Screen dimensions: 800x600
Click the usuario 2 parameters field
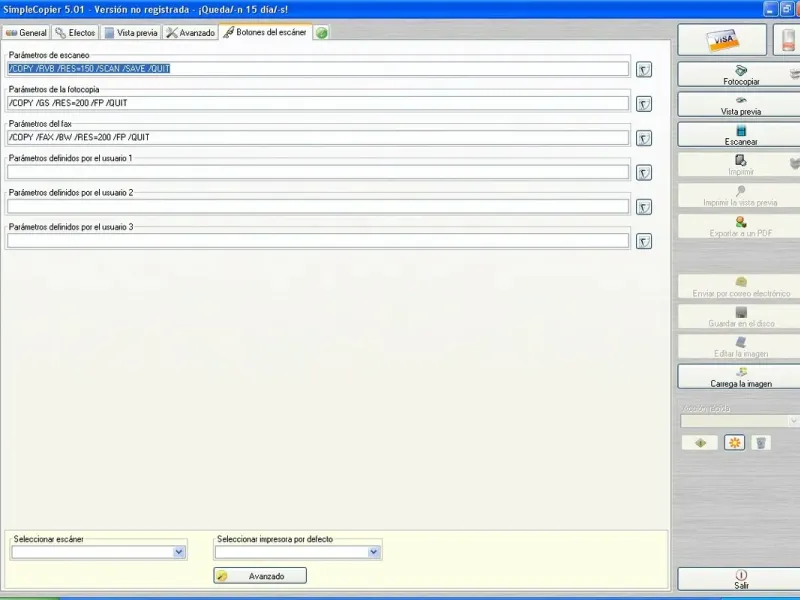tap(318, 206)
